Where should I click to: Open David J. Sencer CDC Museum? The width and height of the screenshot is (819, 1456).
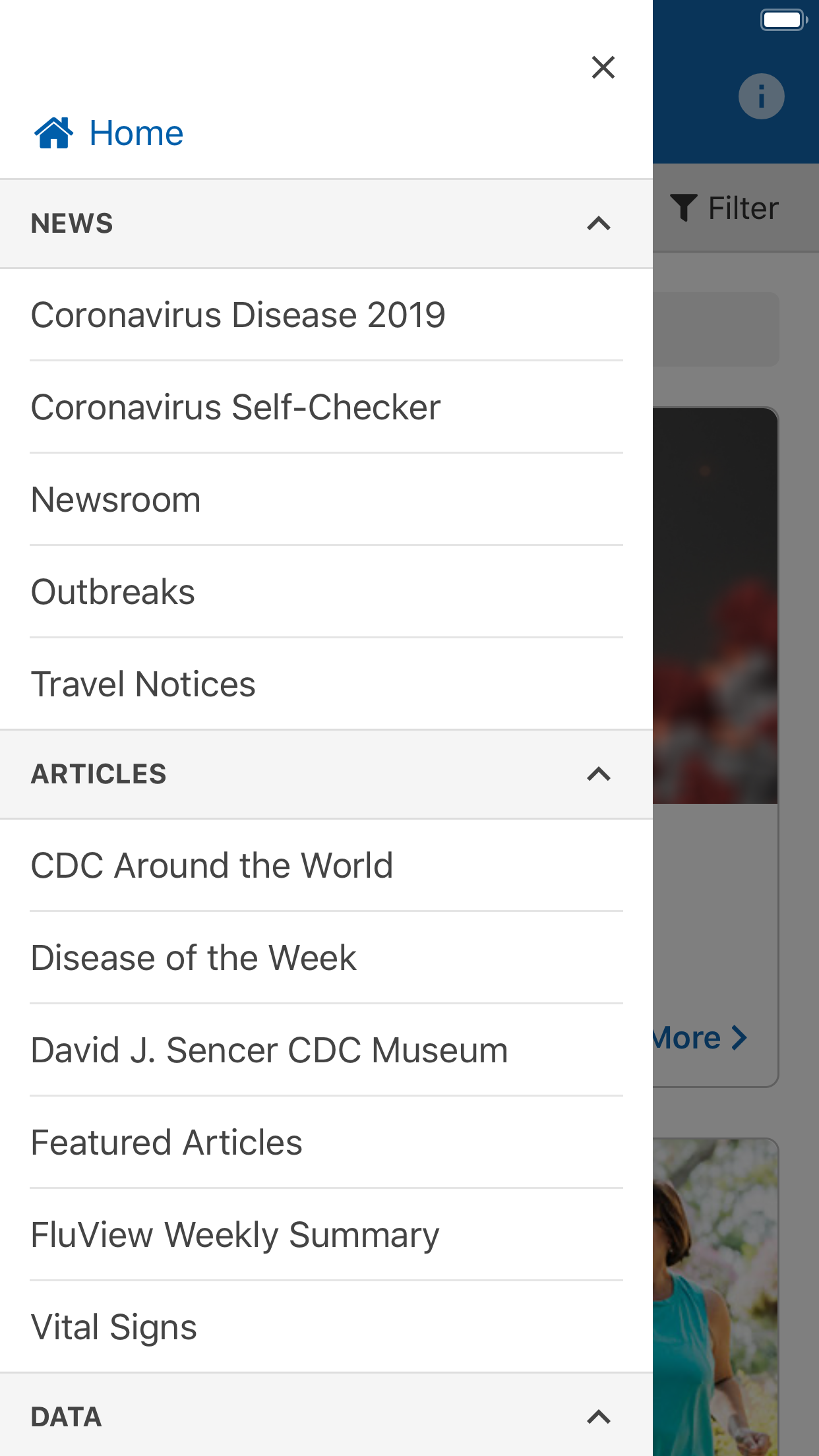point(269,1050)
